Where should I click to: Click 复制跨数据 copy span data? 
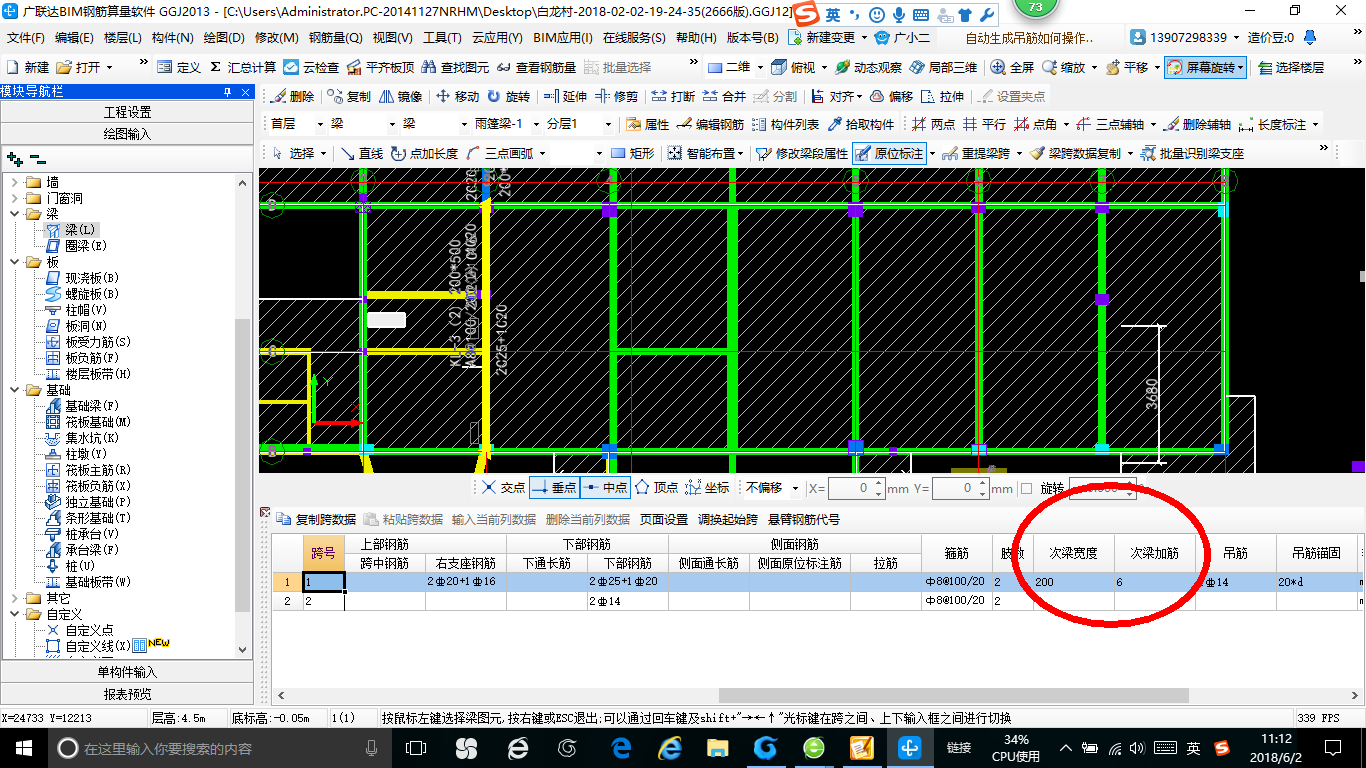(x=316, y=519)
